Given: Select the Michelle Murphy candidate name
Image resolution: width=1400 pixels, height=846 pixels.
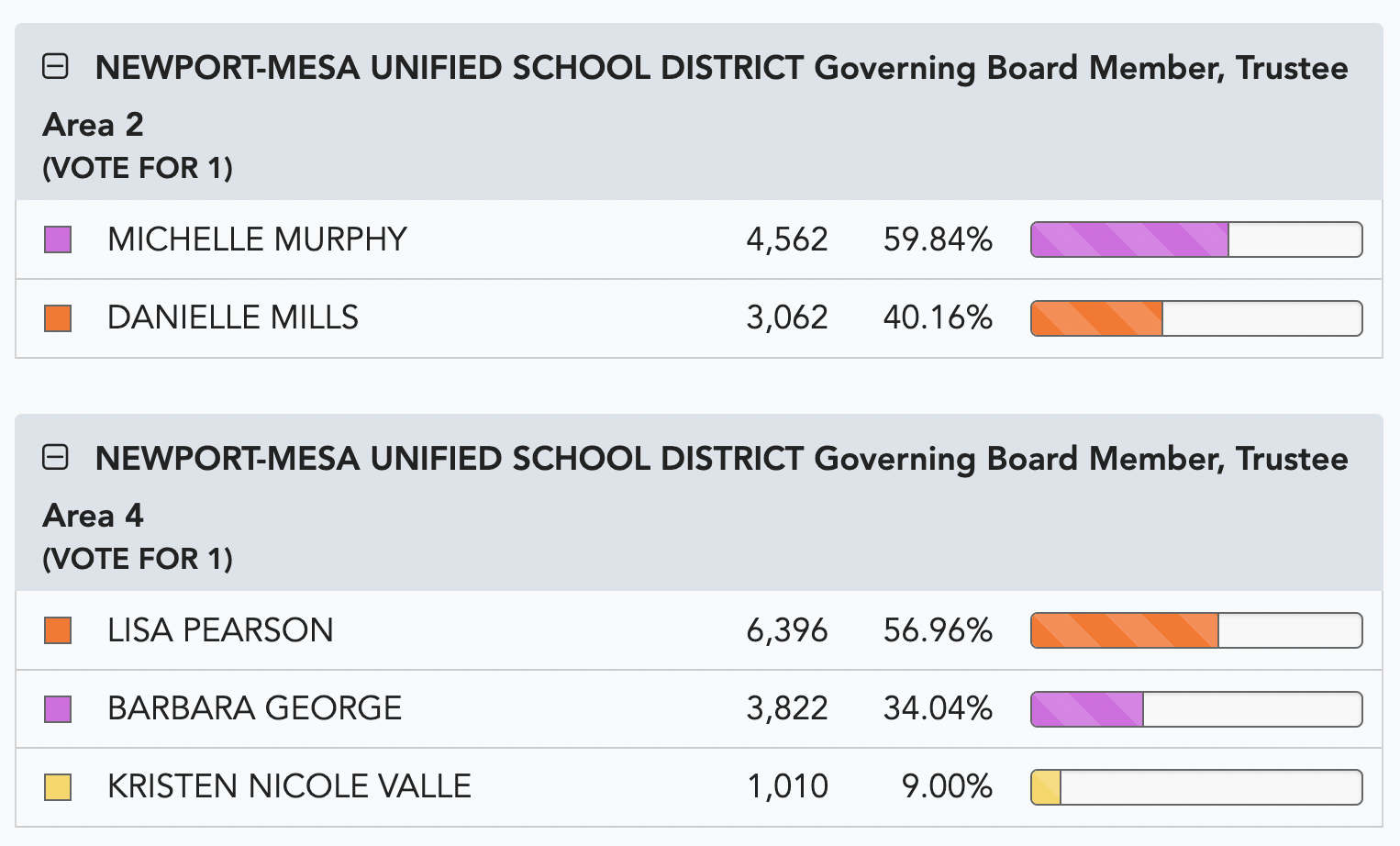Looking at the screenshot, I should (257, 239).
